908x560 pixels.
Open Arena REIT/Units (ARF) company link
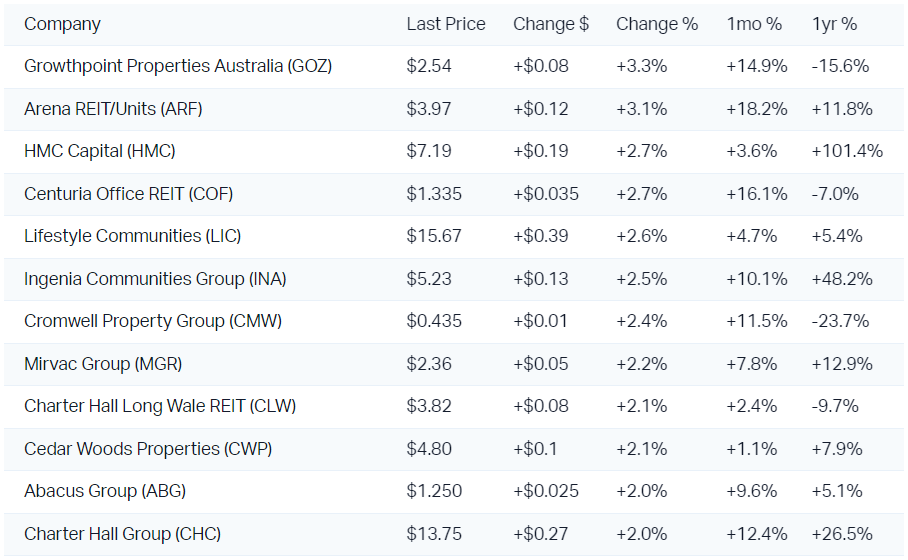[x=113, y=109]
